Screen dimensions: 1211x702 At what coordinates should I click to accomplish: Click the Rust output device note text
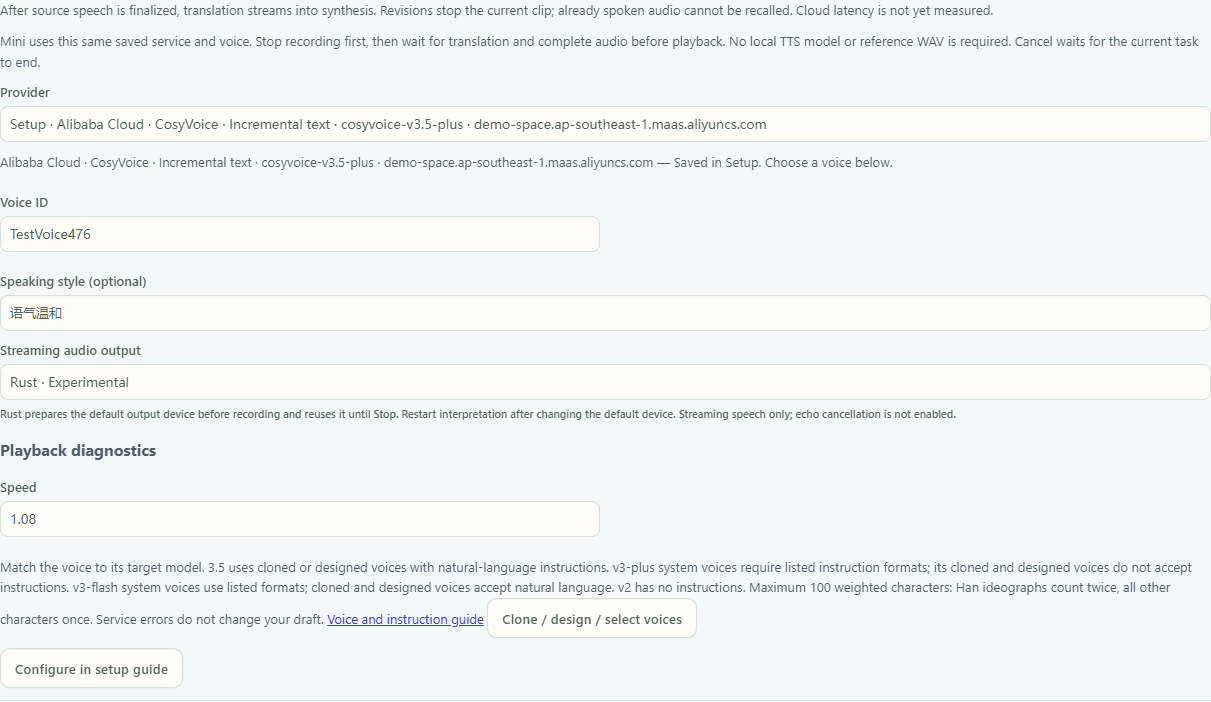click(x=478, y=414)
